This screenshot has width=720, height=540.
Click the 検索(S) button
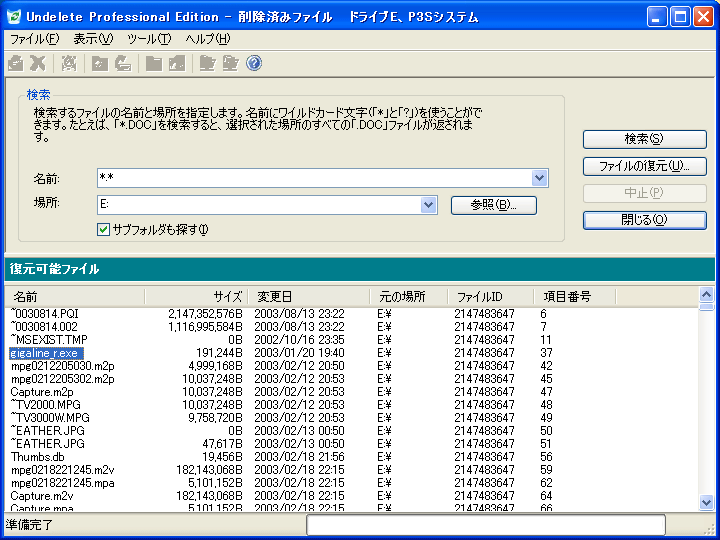(x=644, y=139)
